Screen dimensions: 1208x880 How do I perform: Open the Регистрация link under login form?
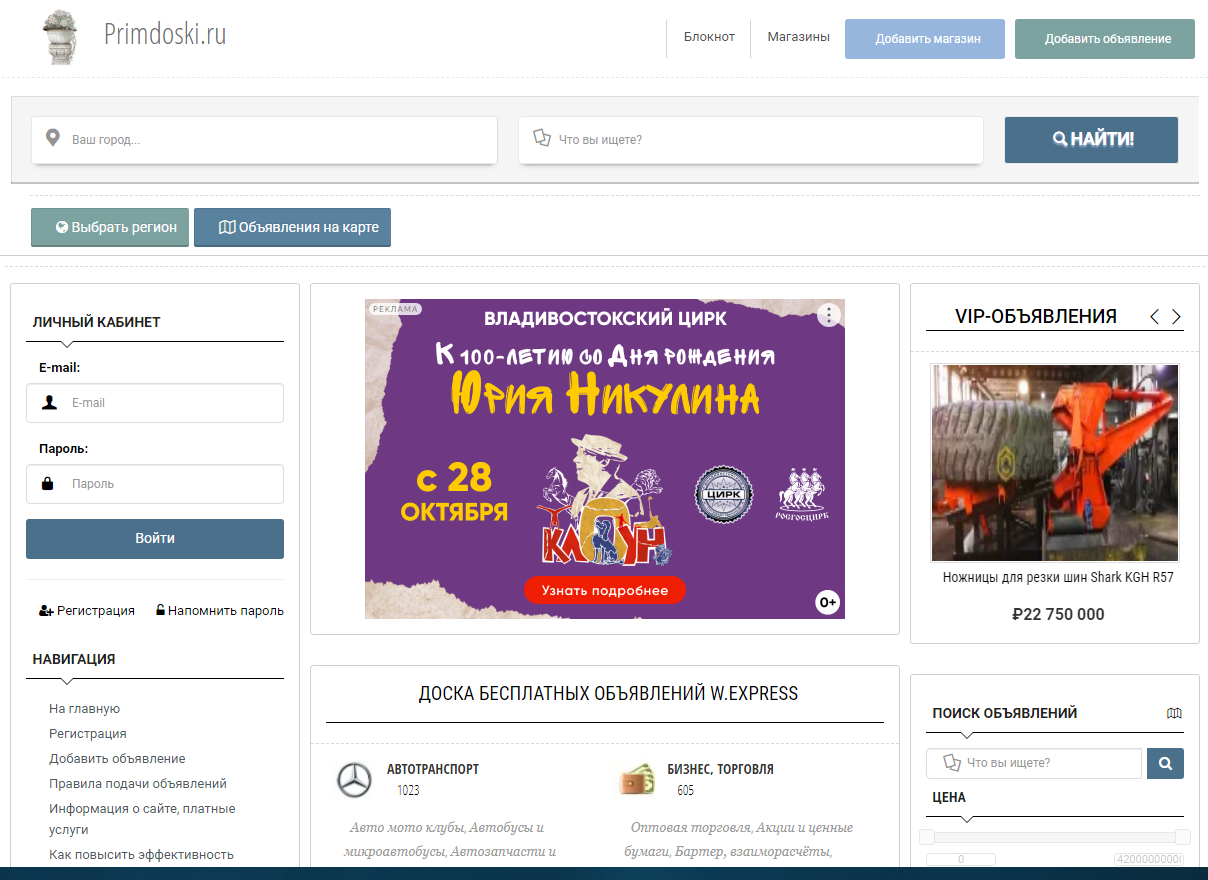coord(87,611)
